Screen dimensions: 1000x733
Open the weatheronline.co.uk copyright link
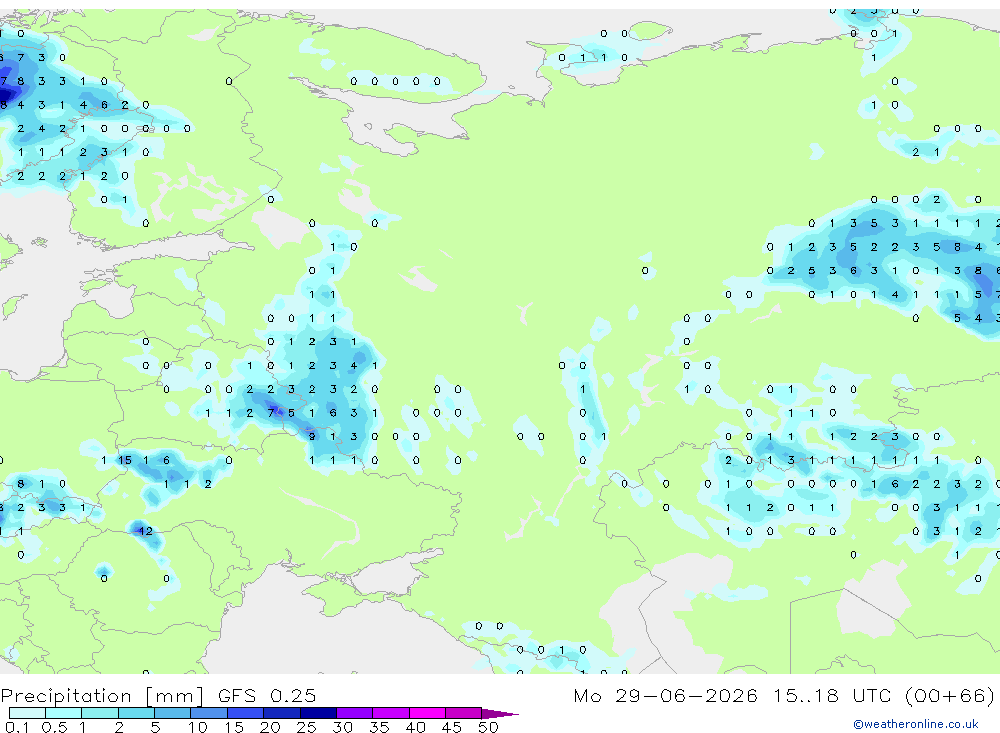point(915,724)
